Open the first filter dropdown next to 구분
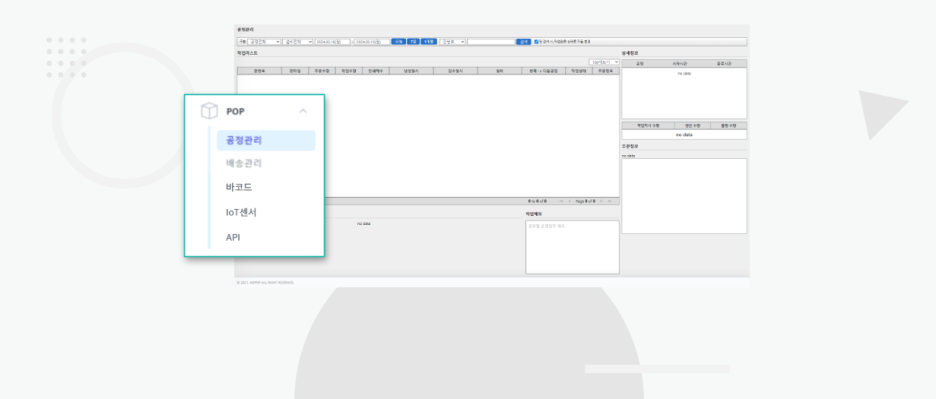This screenshot has width=936, height=399. pyautogui.click(x=264, y=42)
